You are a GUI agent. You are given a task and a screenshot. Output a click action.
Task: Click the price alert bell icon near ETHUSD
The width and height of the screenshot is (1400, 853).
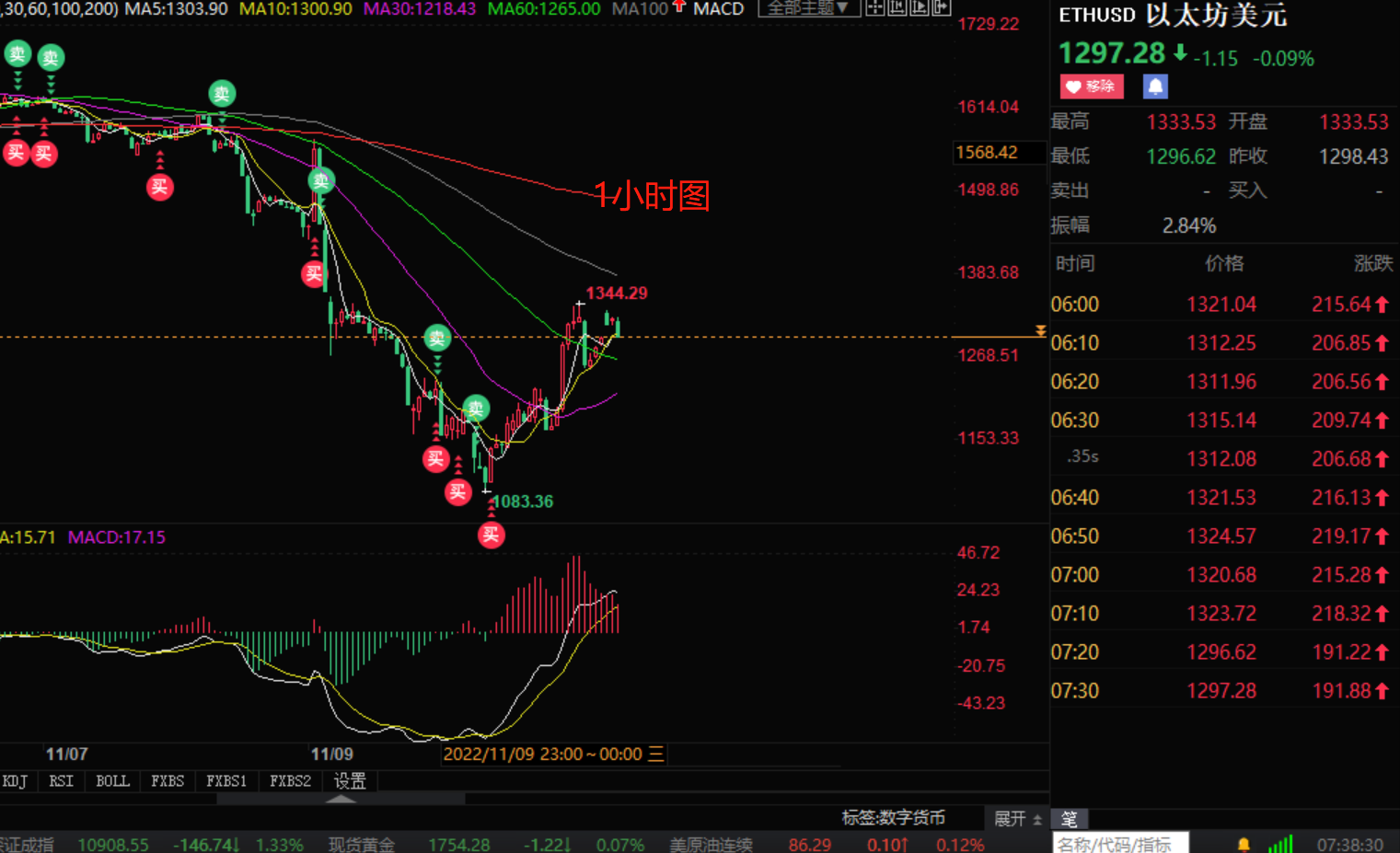tap(1155, 86)
